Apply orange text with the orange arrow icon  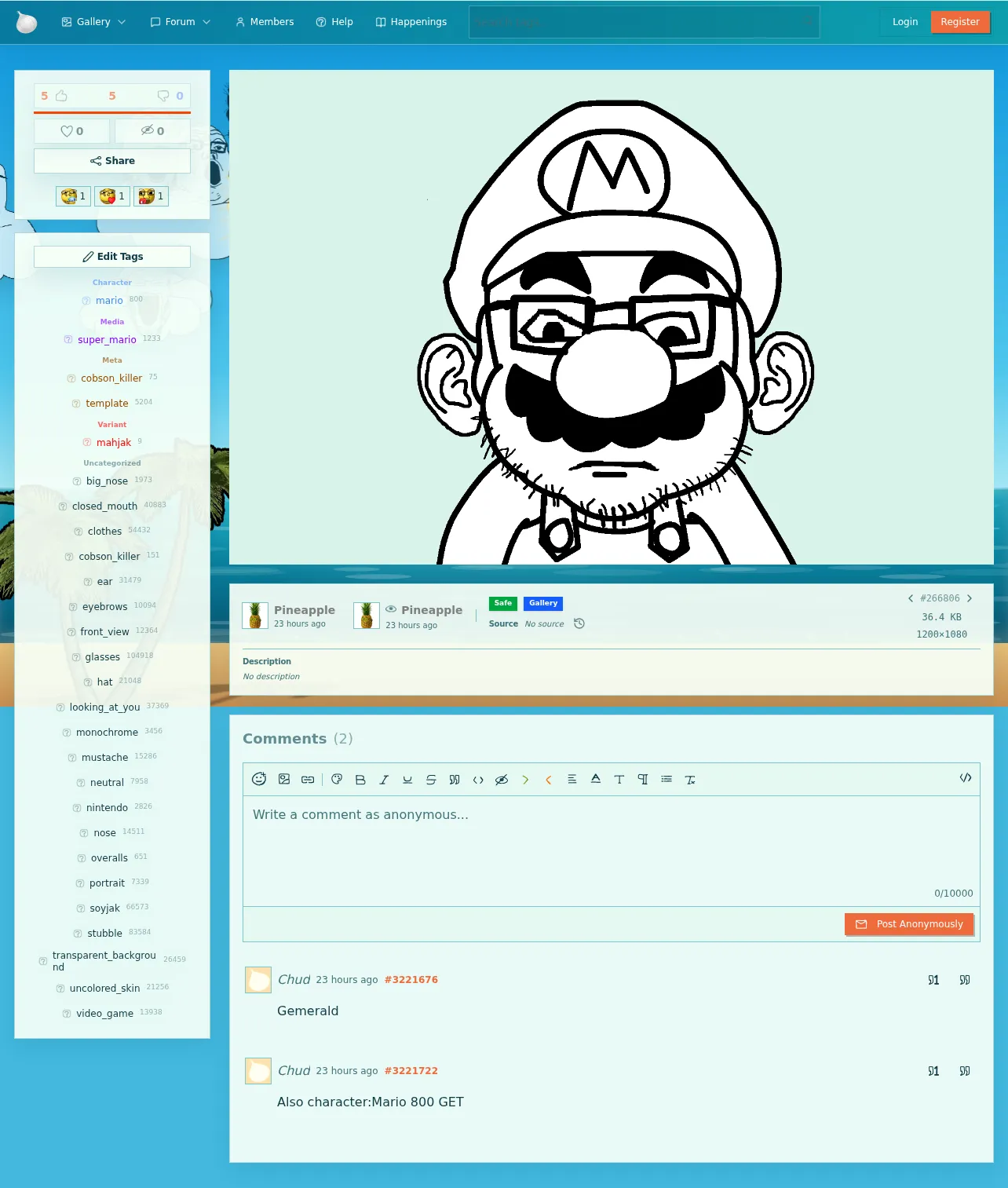(549, 780)
